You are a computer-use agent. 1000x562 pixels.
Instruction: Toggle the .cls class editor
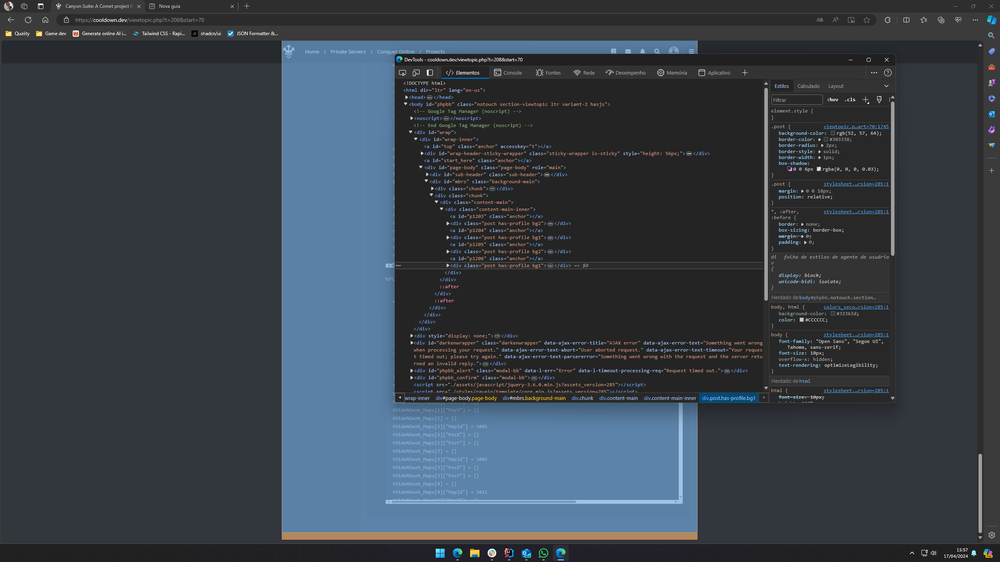click(x=850, y=100)
